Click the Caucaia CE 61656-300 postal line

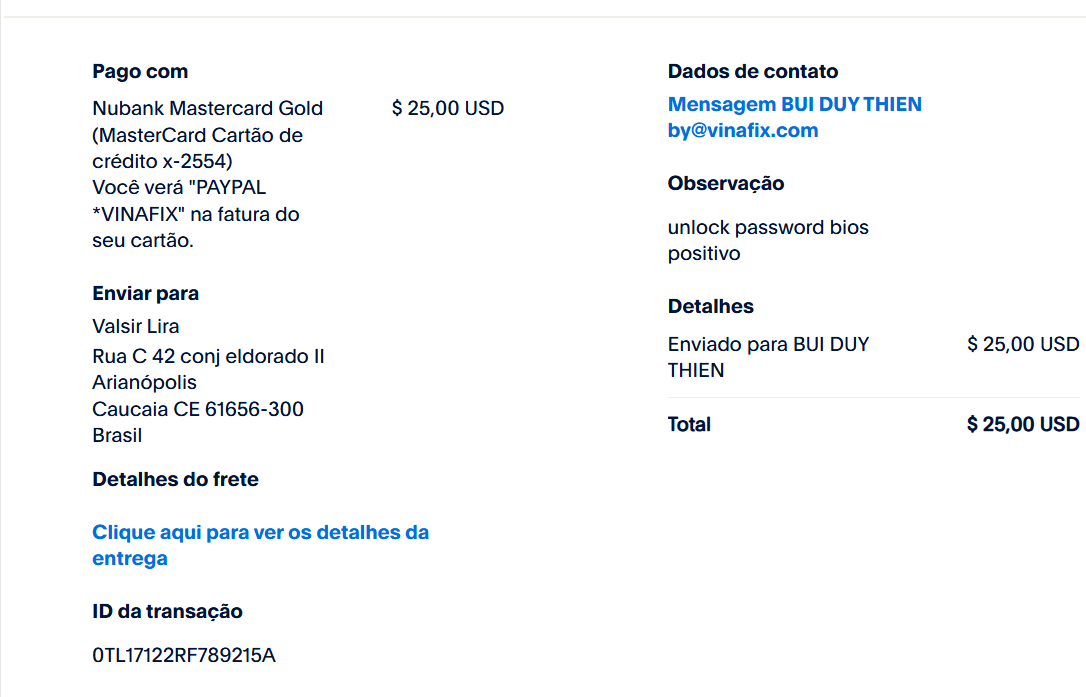[197, 409]
